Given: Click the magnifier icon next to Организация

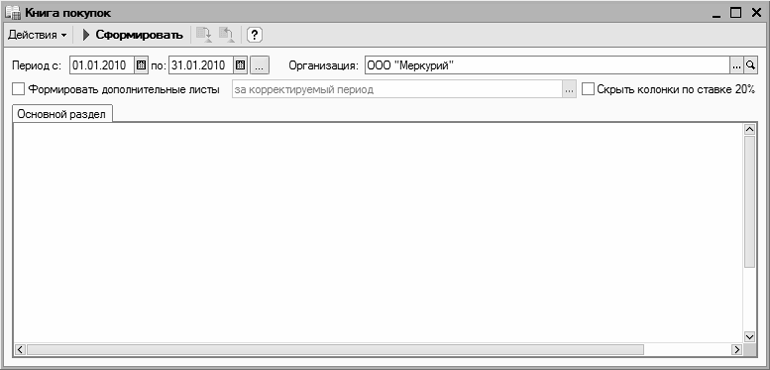Looking at the screenshot, I should coord(750,65).
